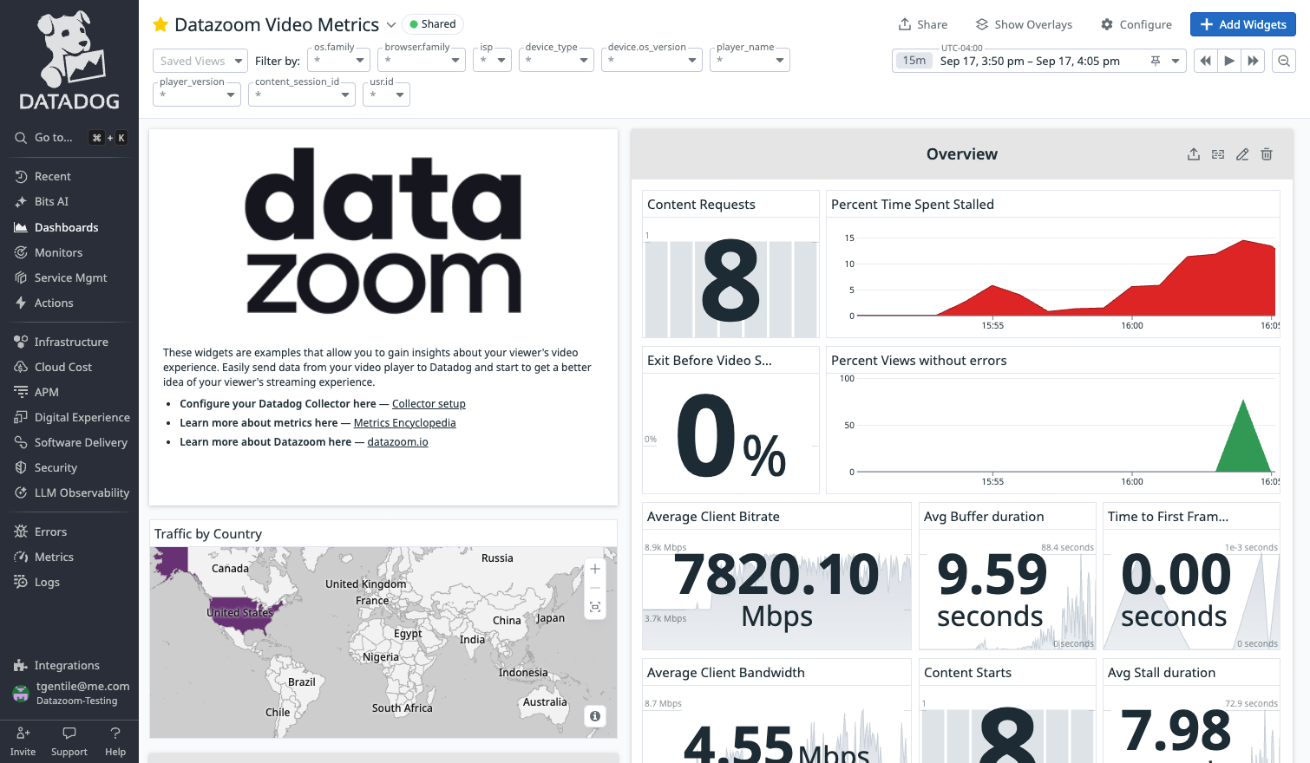The image size is (1310, 763).
Task: Delete the Overview group using the trash icon
Action: (x=1266, y=154)
